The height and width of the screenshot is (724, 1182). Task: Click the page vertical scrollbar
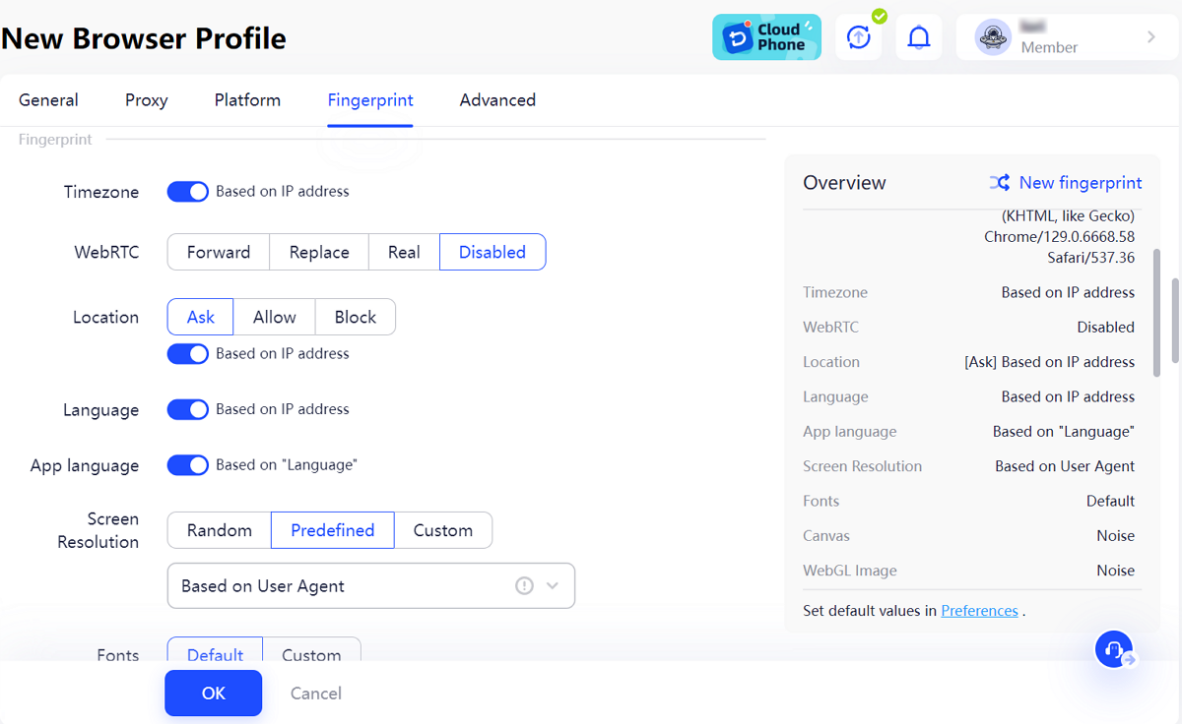click(x=1174, y=321)
